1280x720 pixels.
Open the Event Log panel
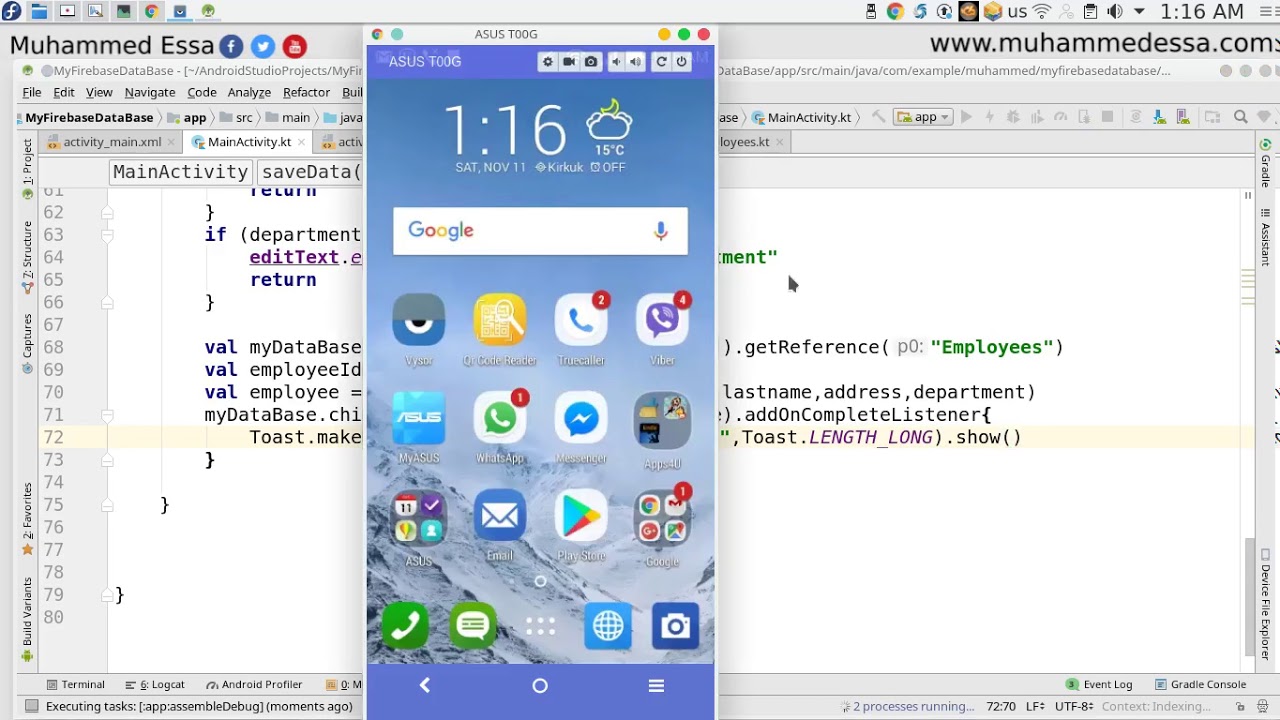pos(1099,685)
